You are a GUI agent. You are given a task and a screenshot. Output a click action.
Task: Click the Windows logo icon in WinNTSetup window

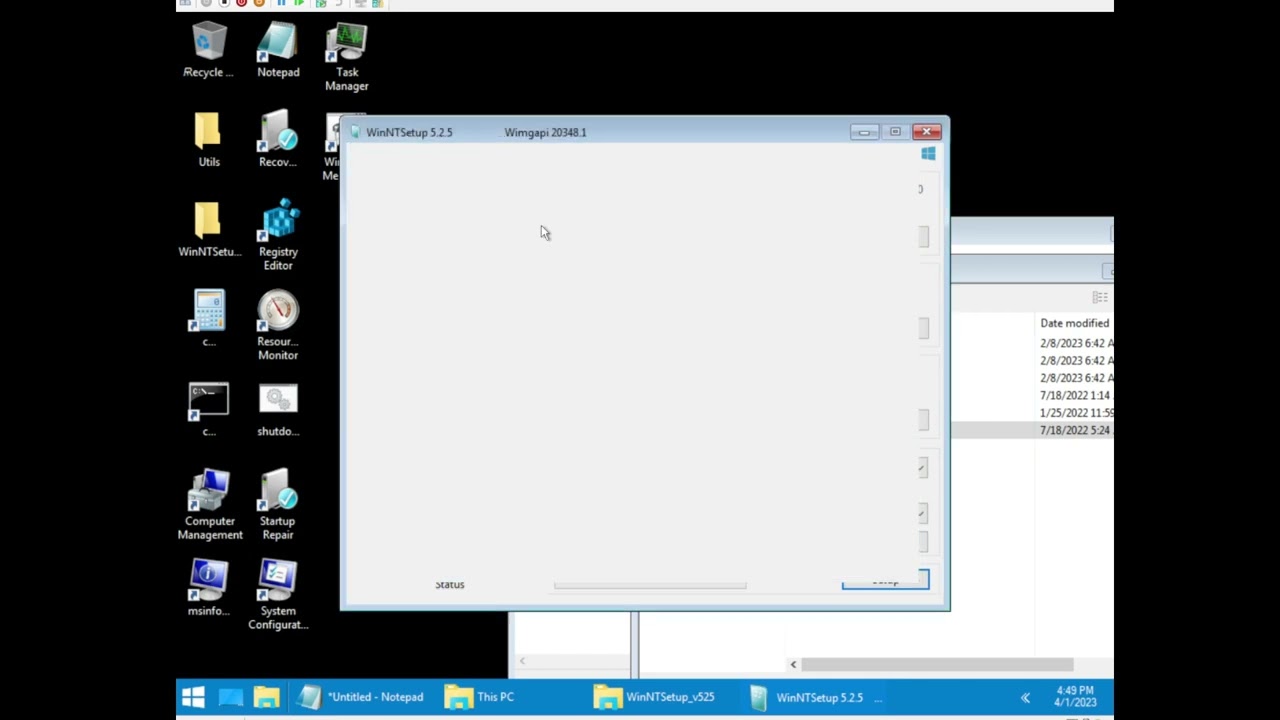tap(928, 154)
